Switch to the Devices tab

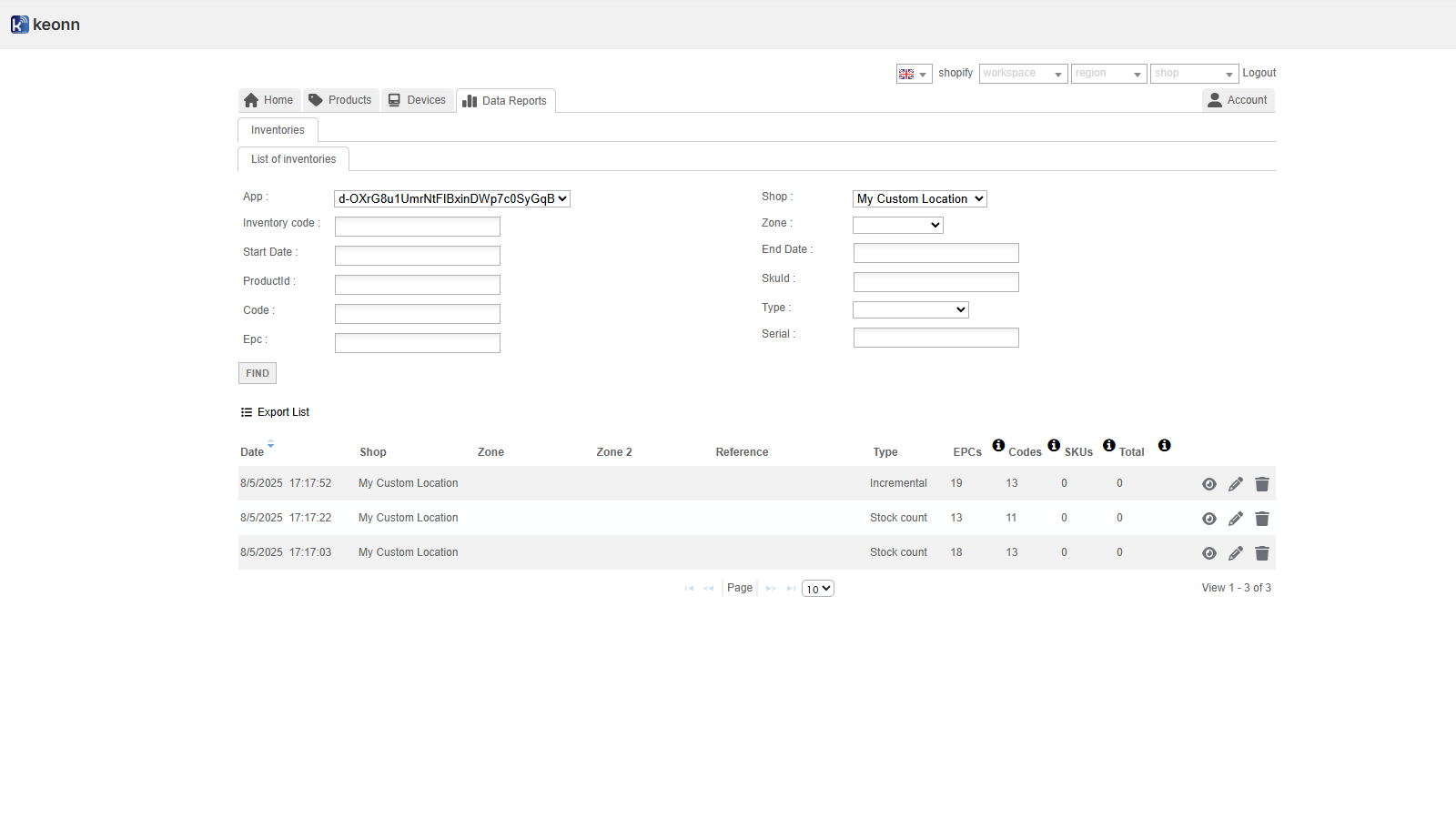pos(417,100)
